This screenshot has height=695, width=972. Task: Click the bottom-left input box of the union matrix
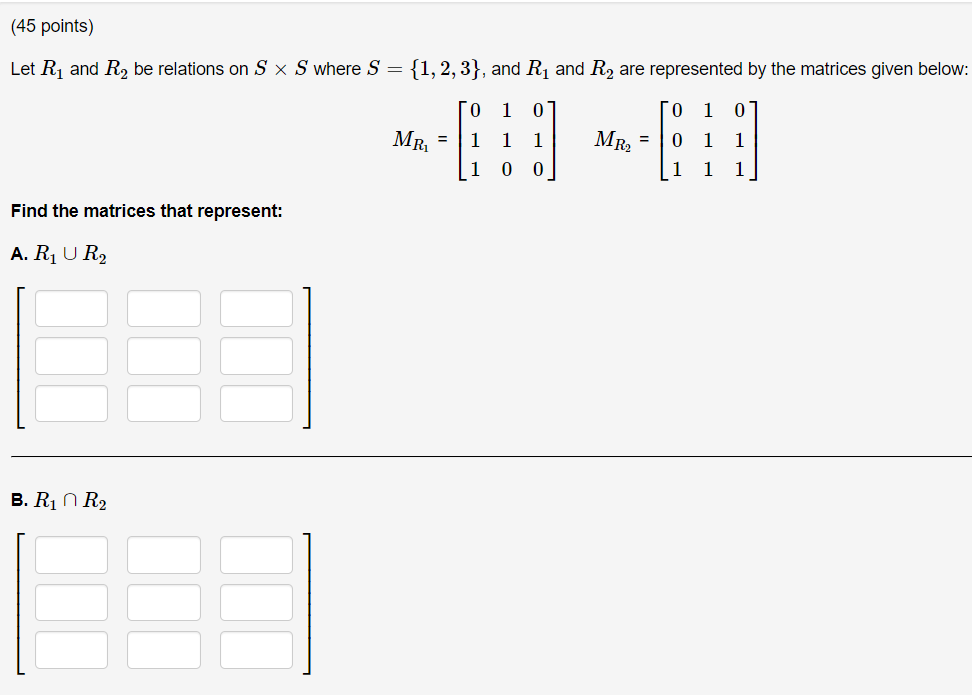[x=71, y=403]
